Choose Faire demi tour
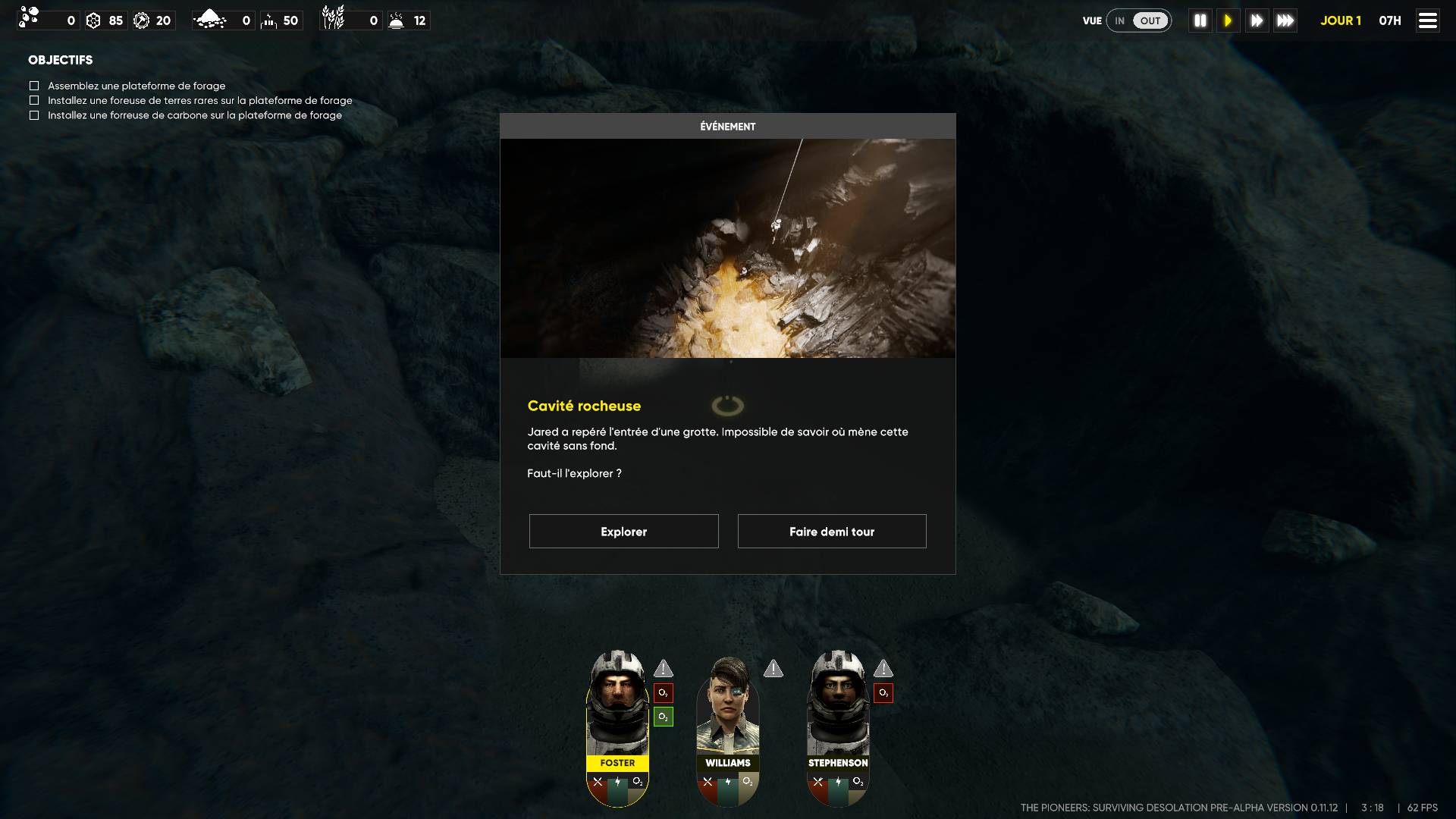 [x=832, y=531]
